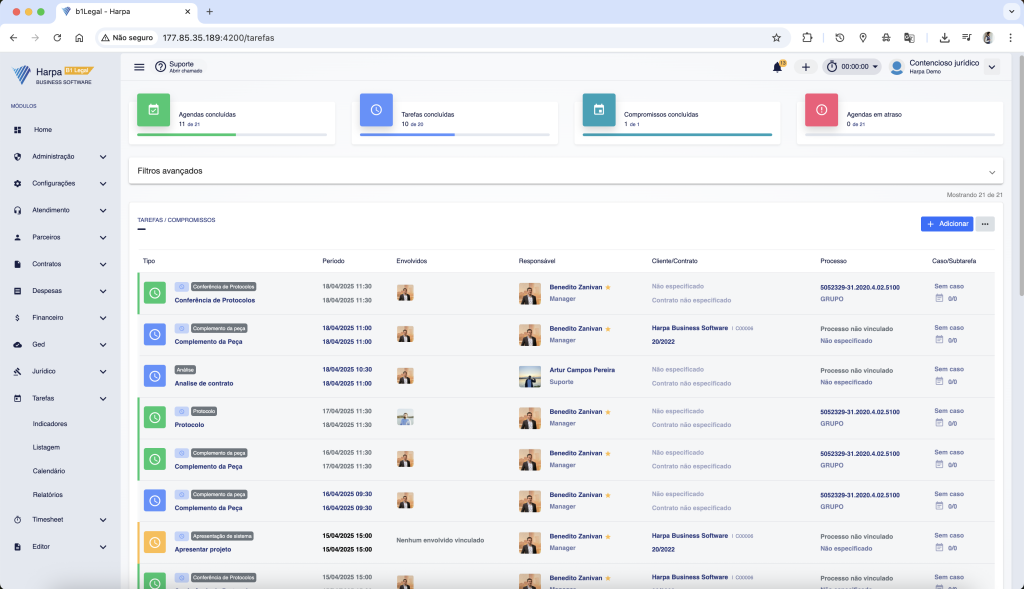The height and width of the screenshot is (589, 1024).
Task: Open the Indicadores submenu item
Action: pos(50,424)
